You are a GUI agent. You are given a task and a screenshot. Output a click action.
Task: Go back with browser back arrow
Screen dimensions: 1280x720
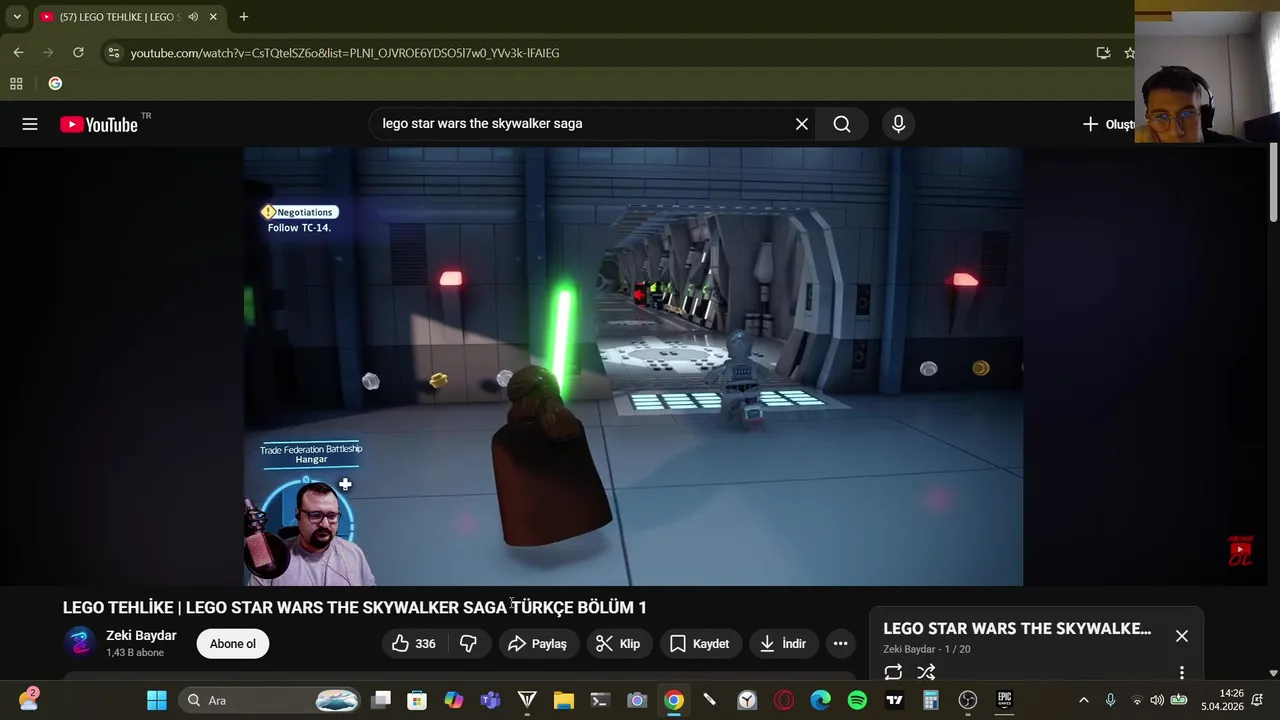[x=18, y=53]
